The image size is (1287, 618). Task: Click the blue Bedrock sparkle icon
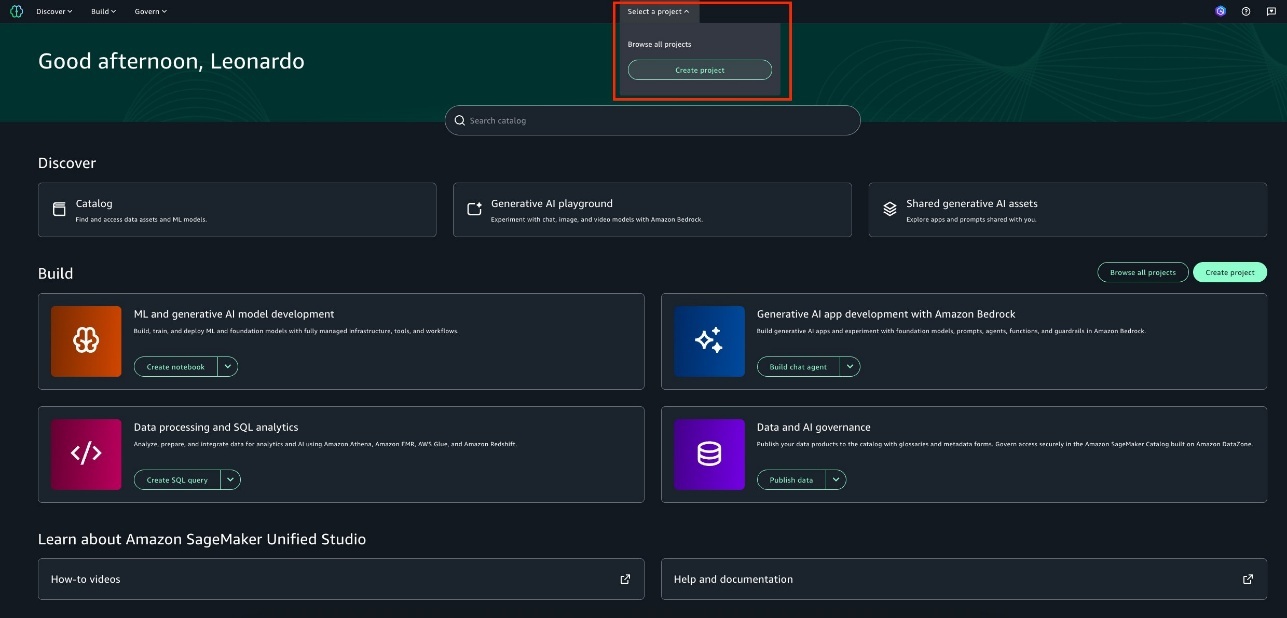(709, 341)
